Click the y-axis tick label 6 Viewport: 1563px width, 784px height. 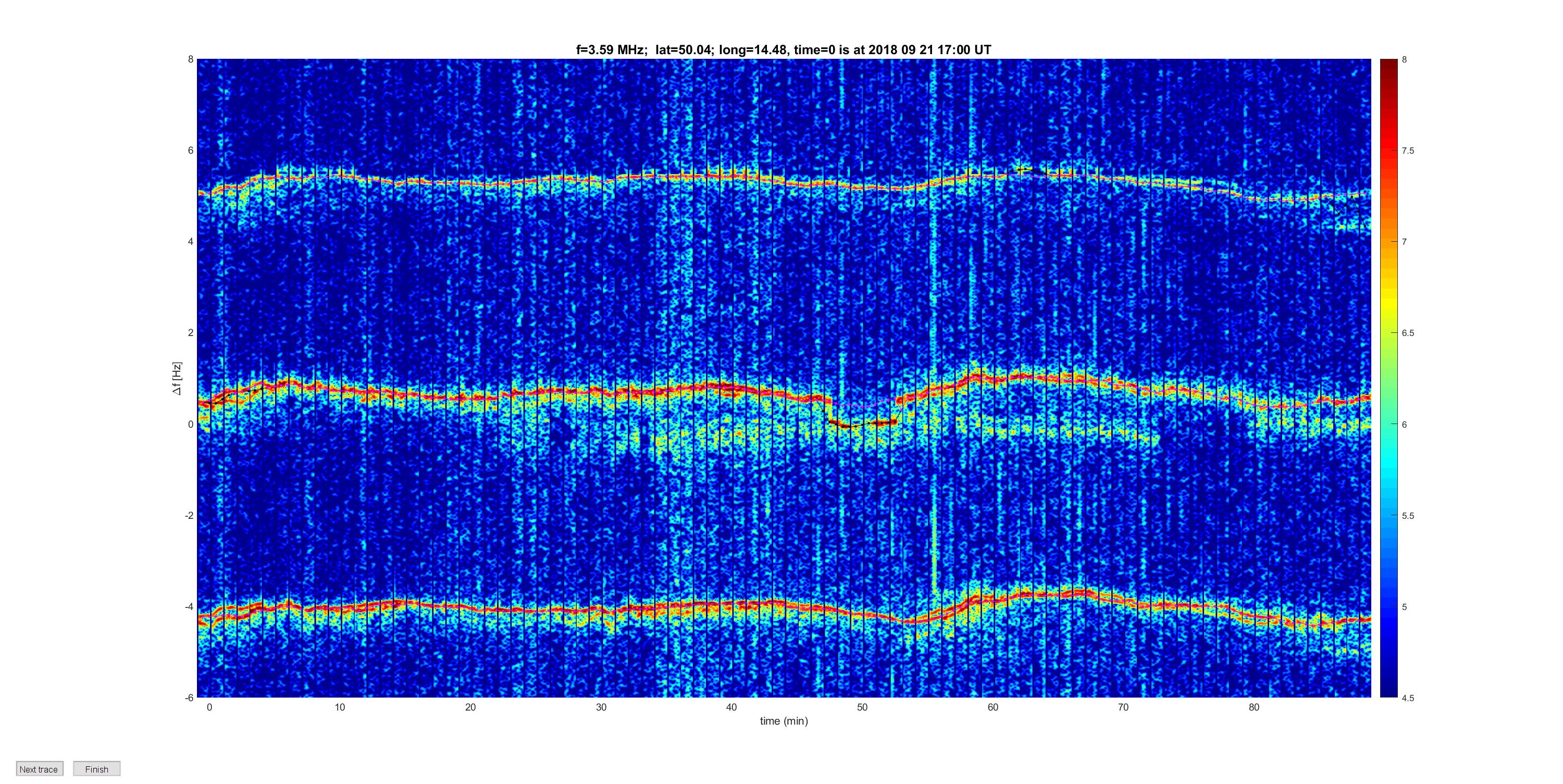(191, 151)
